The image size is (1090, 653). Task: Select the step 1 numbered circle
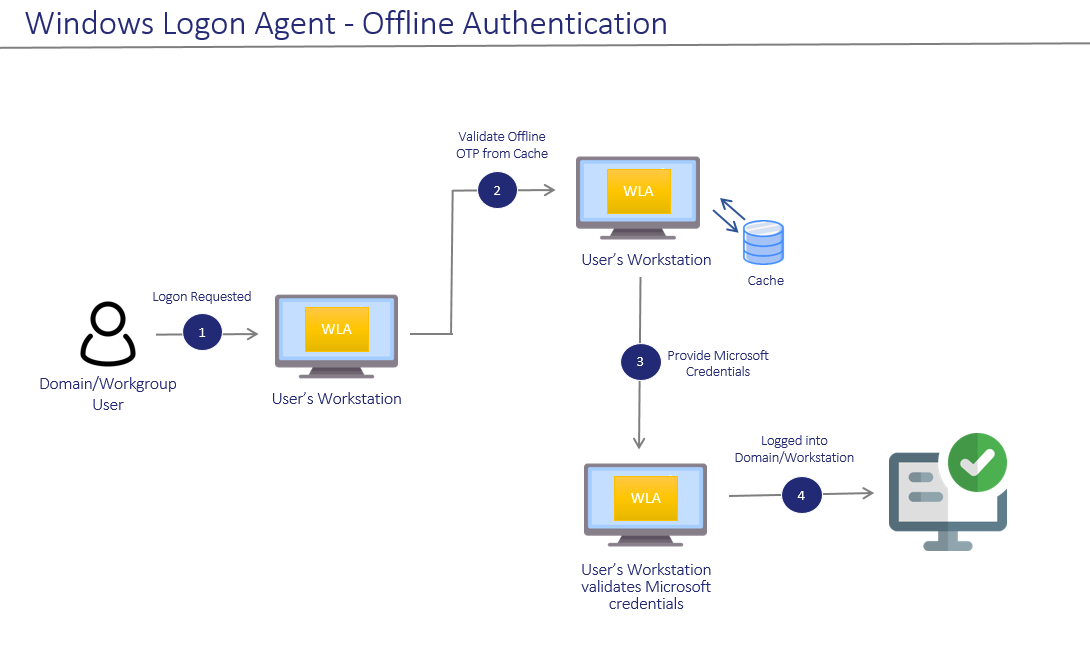pyautogui.click(x=202, y=333)
